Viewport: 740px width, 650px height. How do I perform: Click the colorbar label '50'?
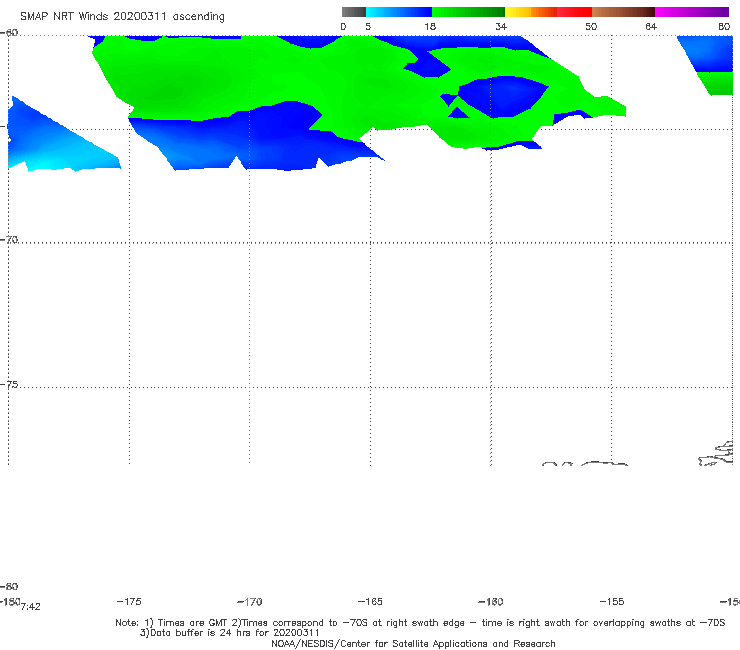(591, 27)
